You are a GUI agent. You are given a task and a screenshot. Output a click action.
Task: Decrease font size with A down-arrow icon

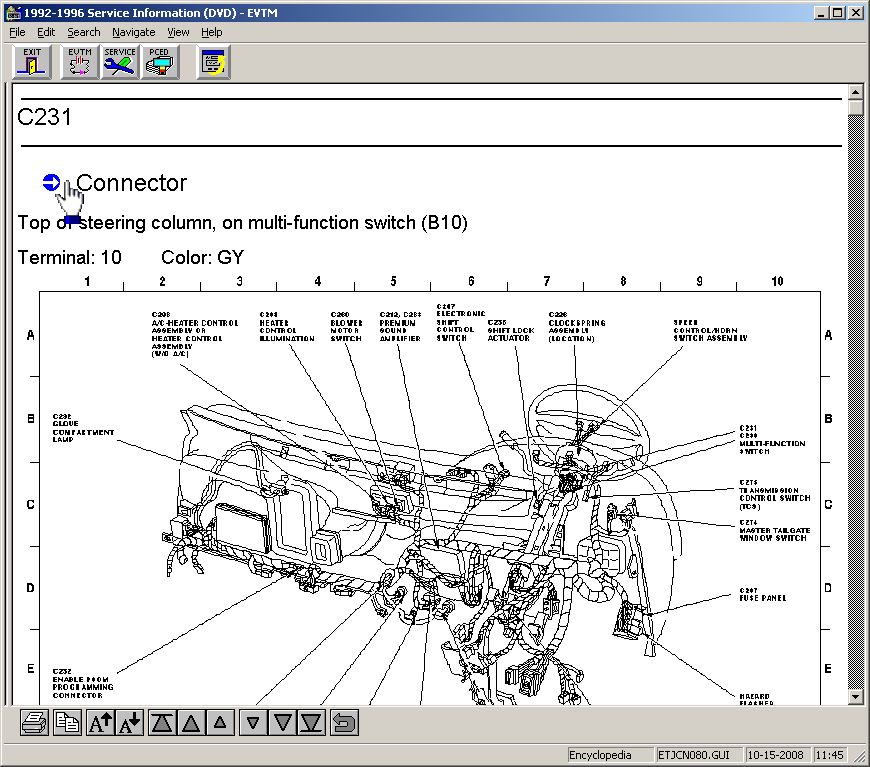coord(129,723)
